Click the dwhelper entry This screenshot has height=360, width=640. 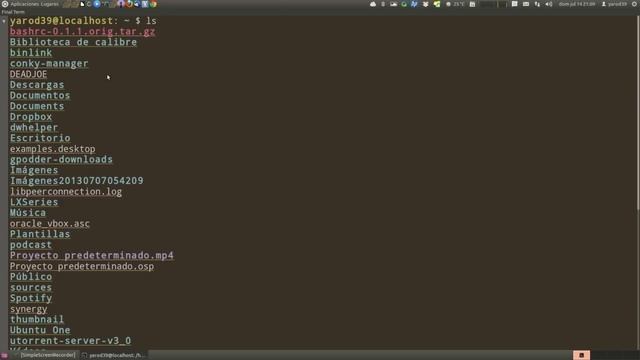tap(34, 127)
